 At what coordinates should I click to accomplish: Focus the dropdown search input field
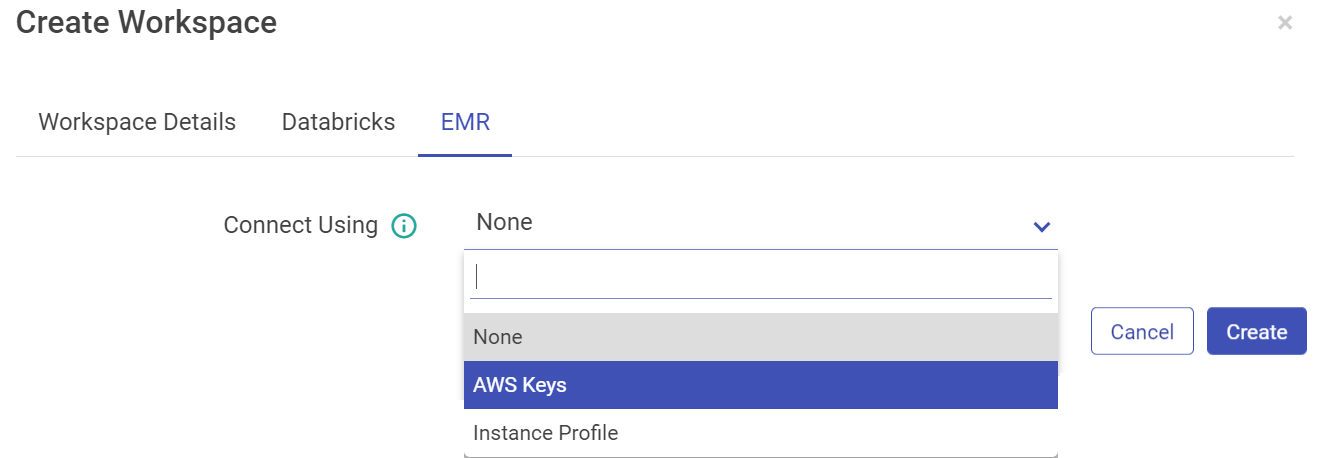click(761, 277)
